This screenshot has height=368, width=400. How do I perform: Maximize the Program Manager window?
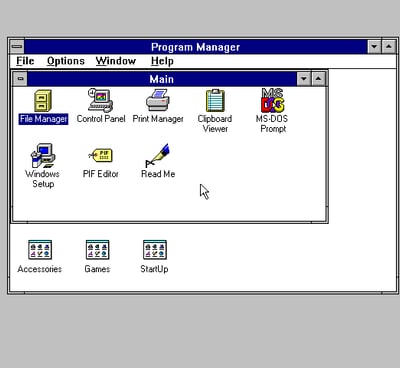coord(389,47)
